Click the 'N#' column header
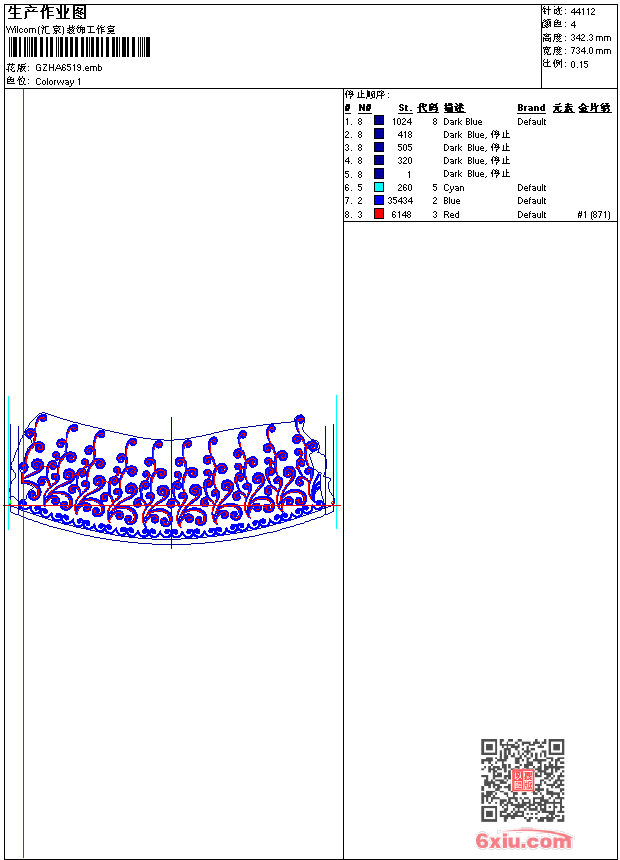Viewport: 620px width, 860px height. click(x=365, y=108)
